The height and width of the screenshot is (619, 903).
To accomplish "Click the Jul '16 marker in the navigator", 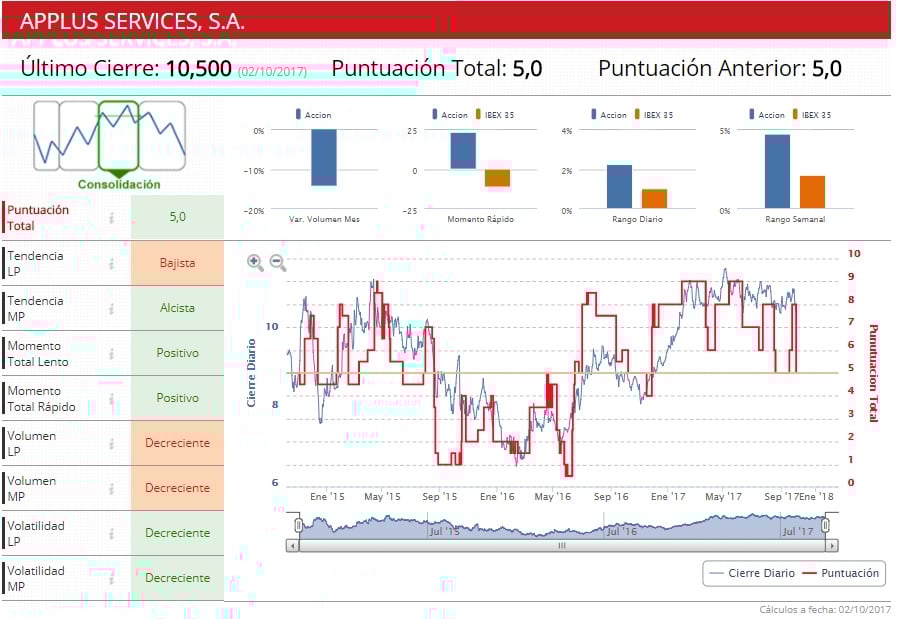I will (622, 531).
